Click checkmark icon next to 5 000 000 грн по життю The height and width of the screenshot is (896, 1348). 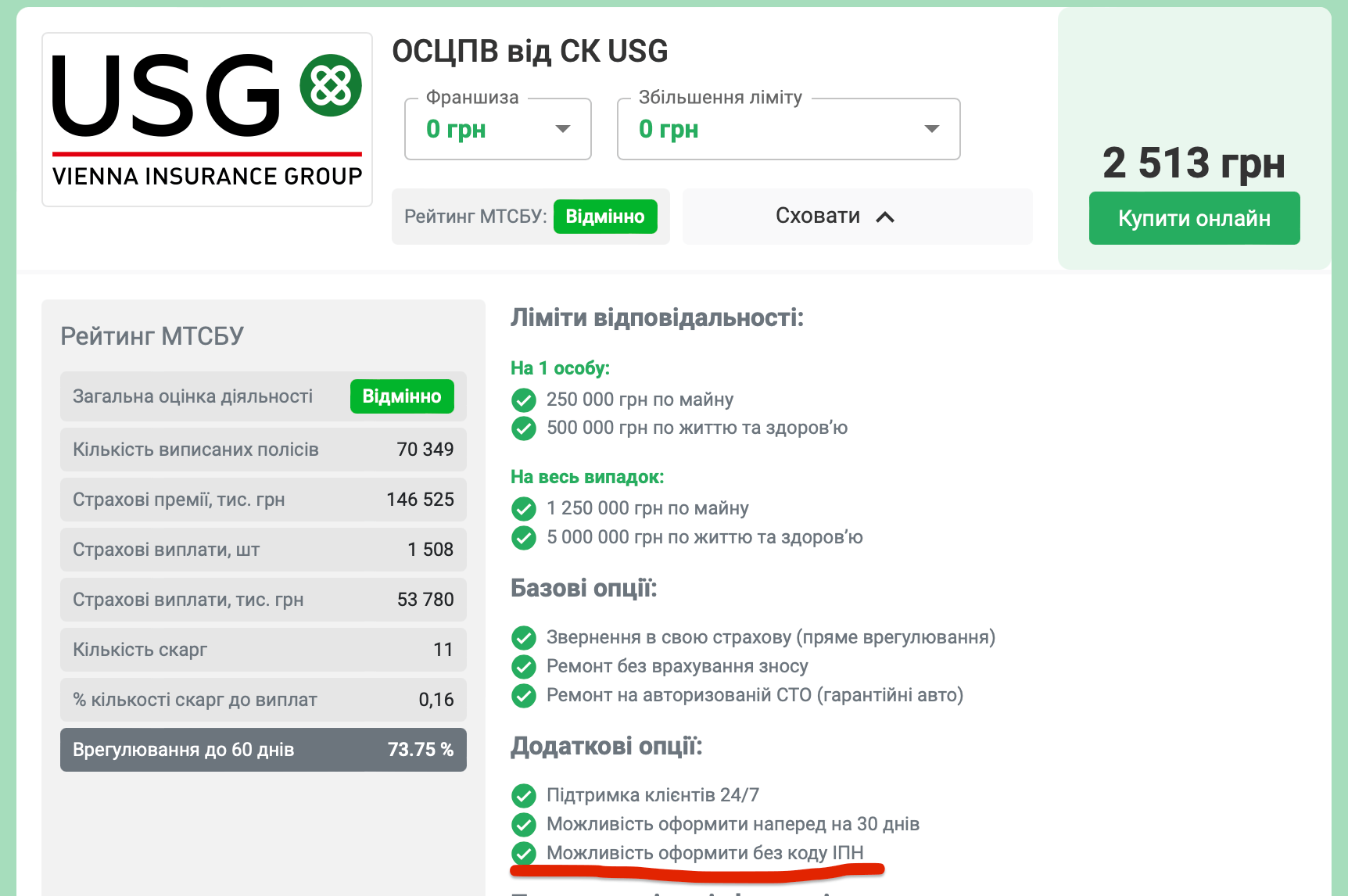click(x=524, y=538)
